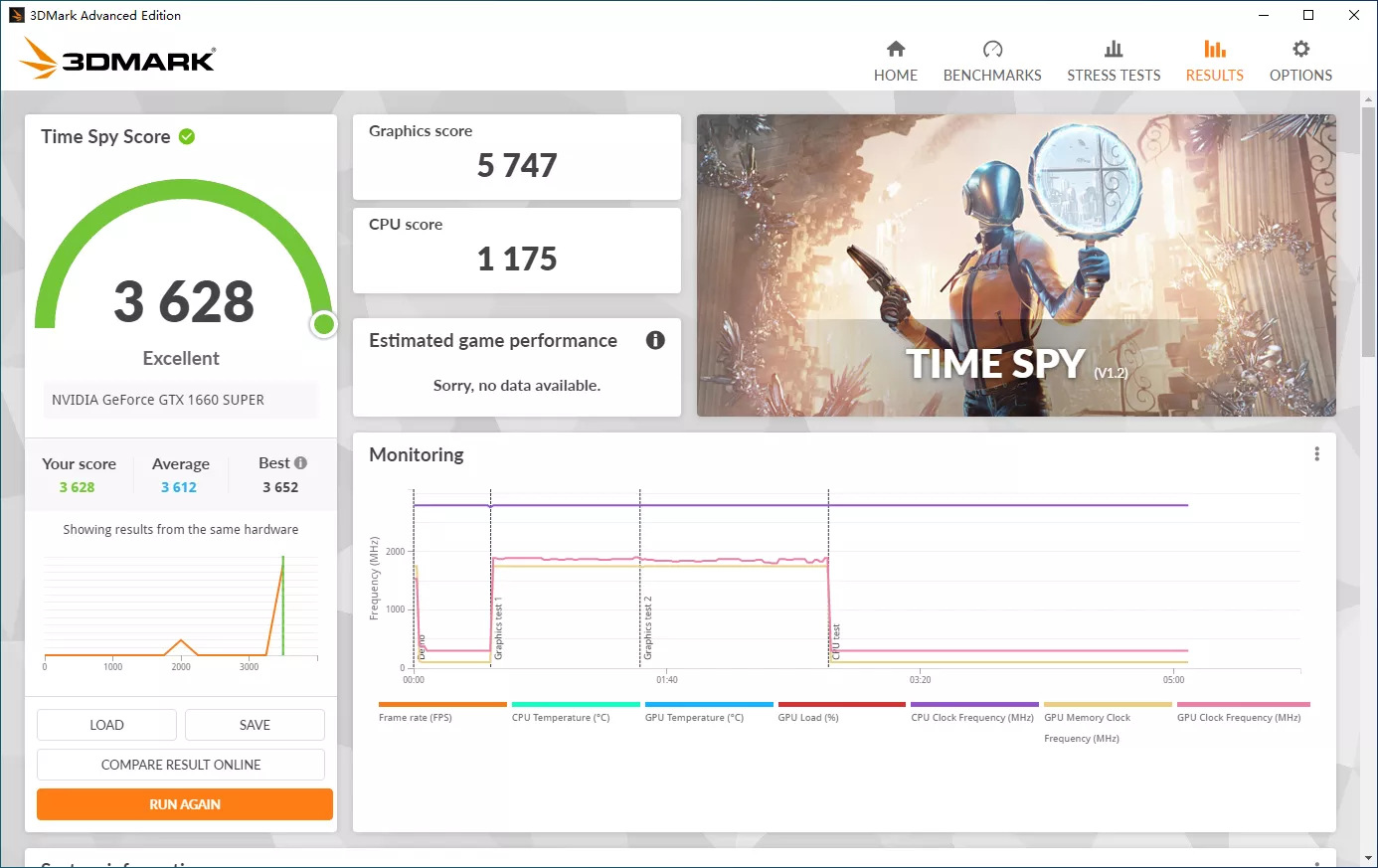Show info about Estimated game performance
This screenshot has height=868, width=1378.
click(655, 340)
